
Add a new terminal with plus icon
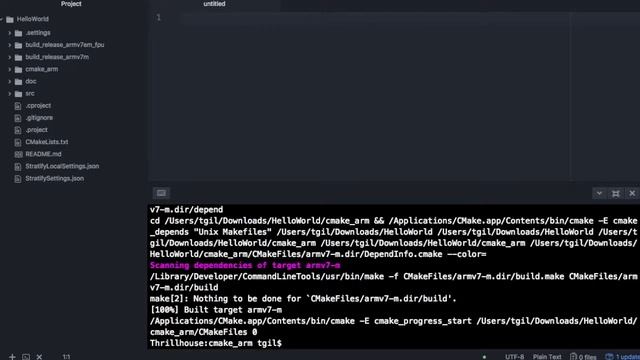tap(12, 357)
